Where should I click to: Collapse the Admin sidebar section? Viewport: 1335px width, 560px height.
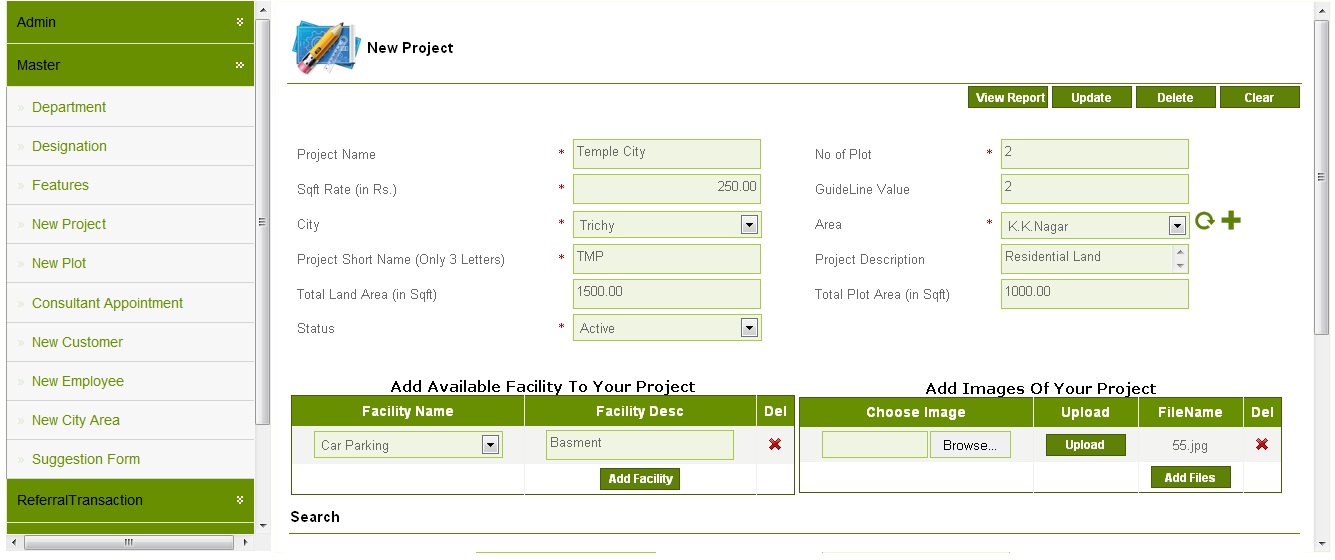pos(240,22)
